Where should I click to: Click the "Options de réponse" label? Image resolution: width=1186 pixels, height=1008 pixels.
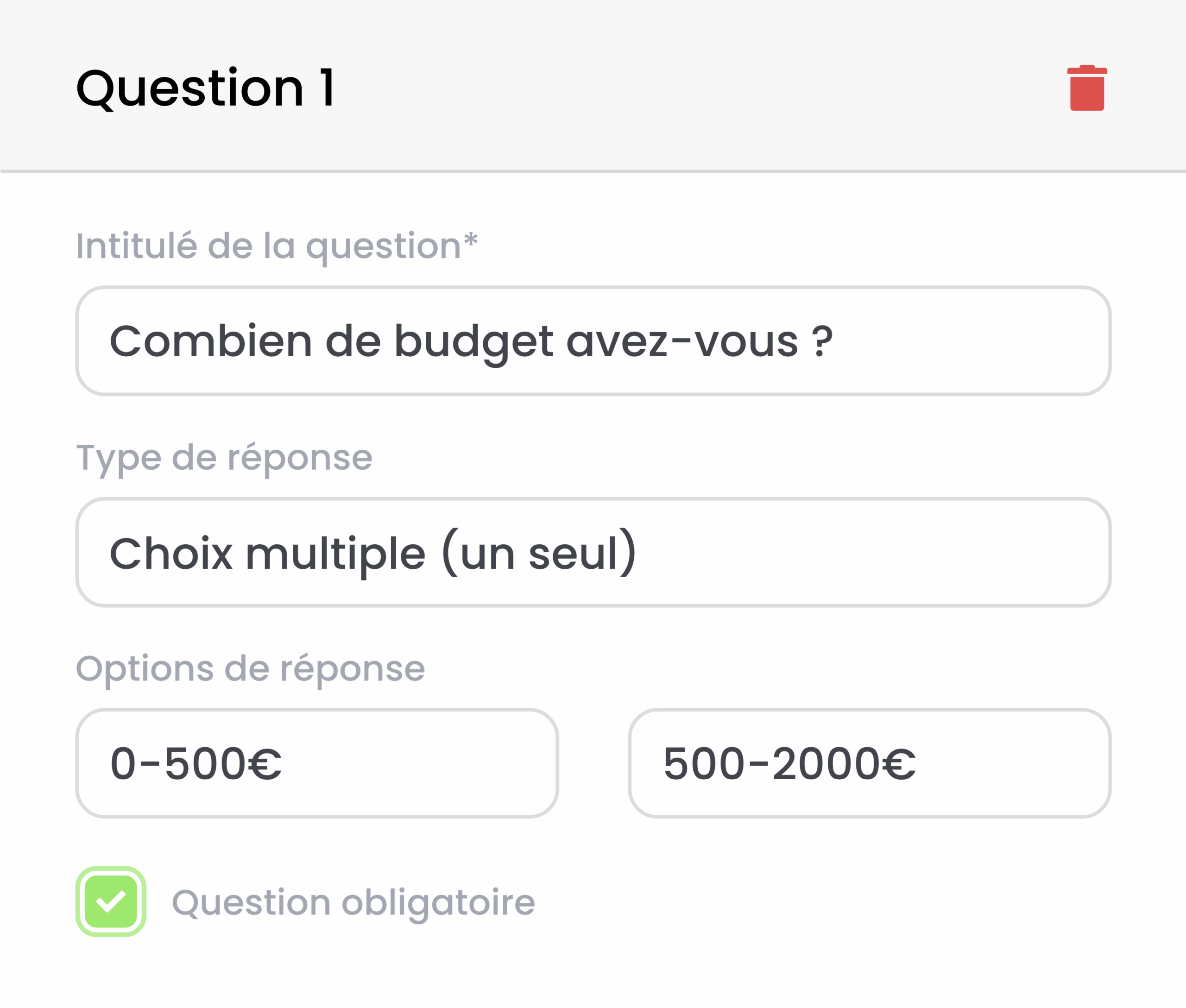250,668
